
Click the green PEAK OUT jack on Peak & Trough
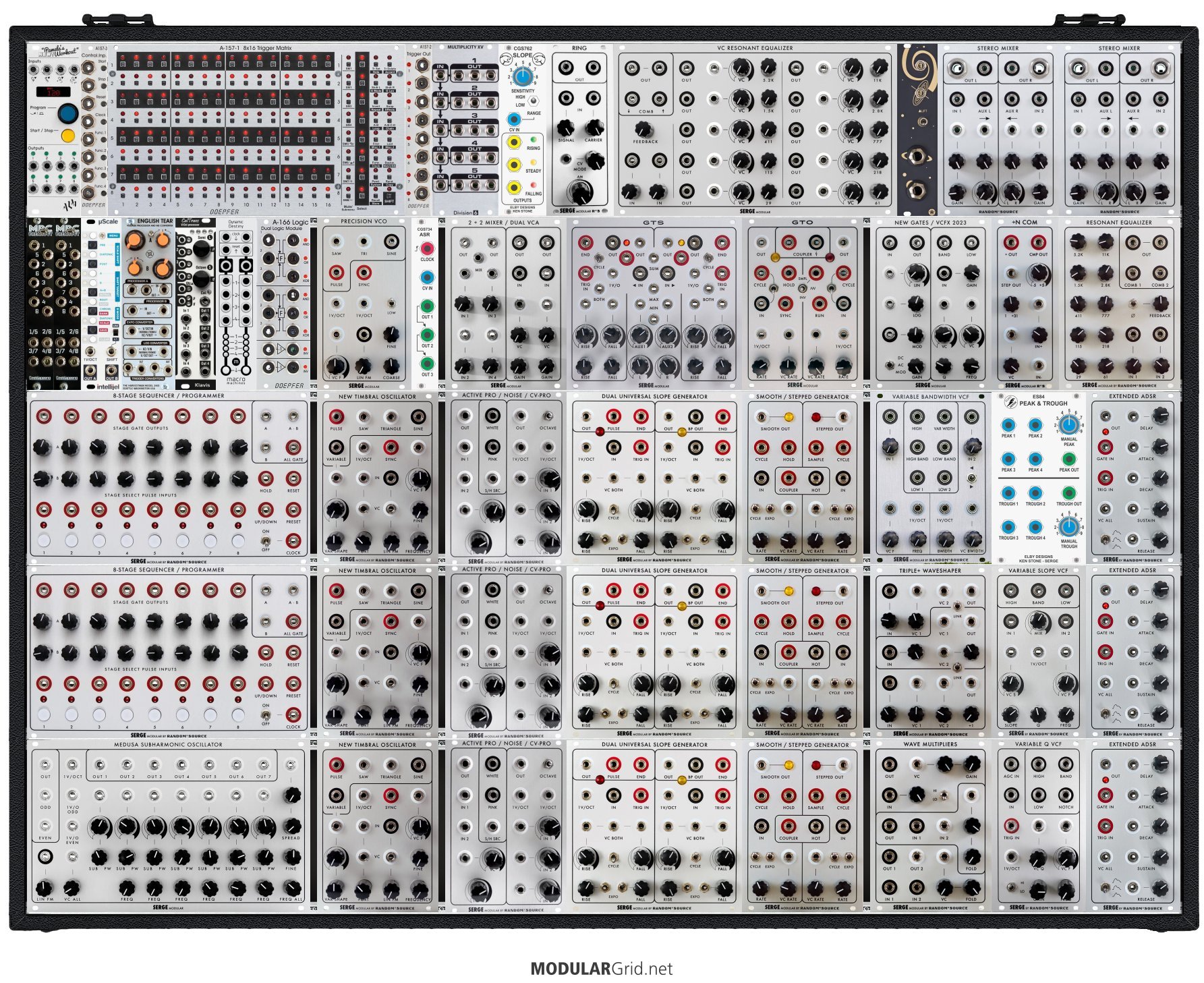click(x=1068, y=459)
